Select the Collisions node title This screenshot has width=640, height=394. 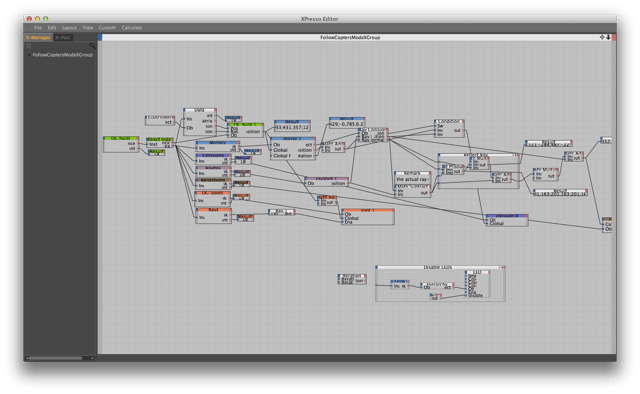pyautogui.click(x=213, y=156)
